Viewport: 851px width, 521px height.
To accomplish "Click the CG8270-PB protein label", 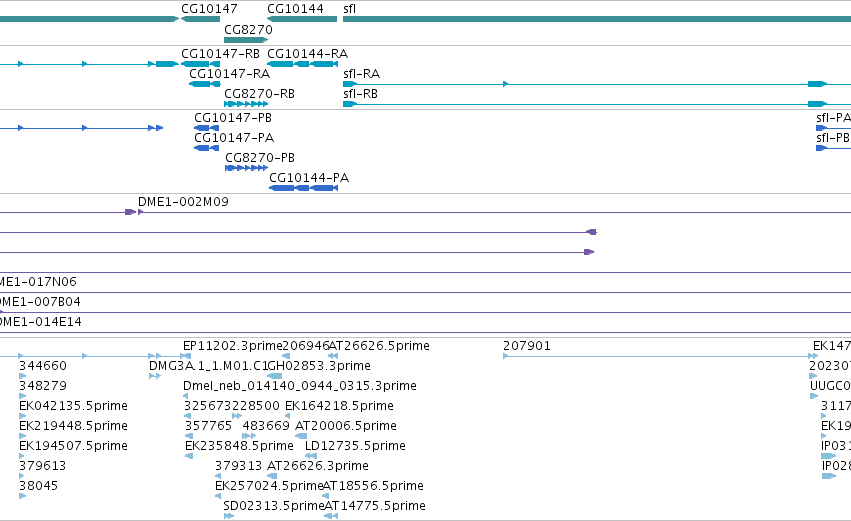I will (260, 158).
